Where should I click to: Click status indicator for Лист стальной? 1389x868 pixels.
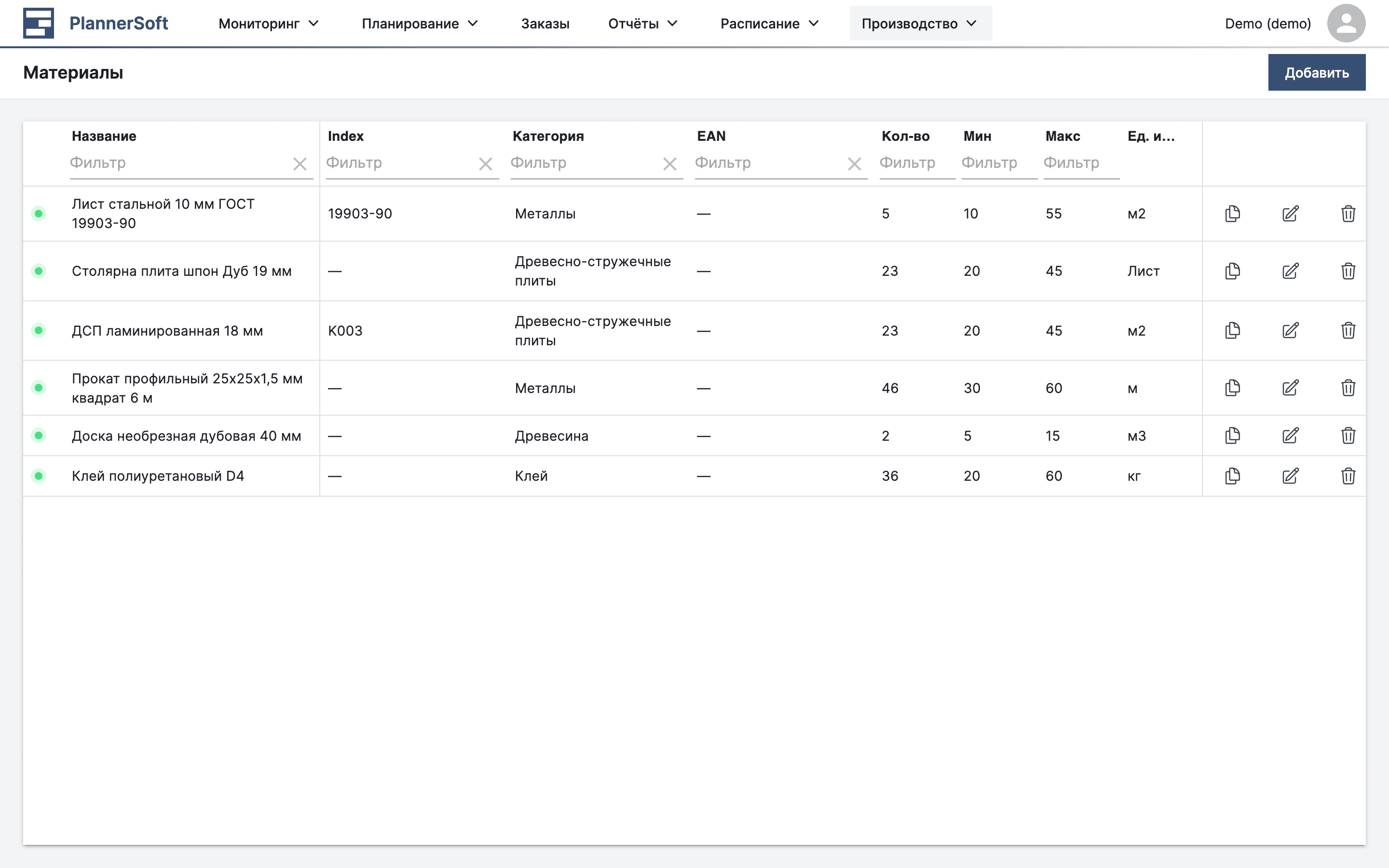coord(39,214)
